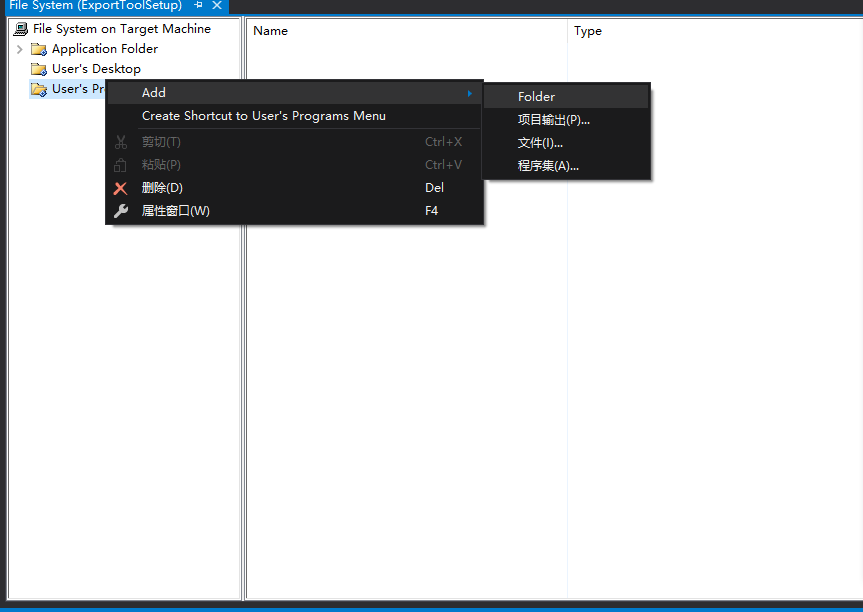Click the target machine computer icon

pos(20,29)
